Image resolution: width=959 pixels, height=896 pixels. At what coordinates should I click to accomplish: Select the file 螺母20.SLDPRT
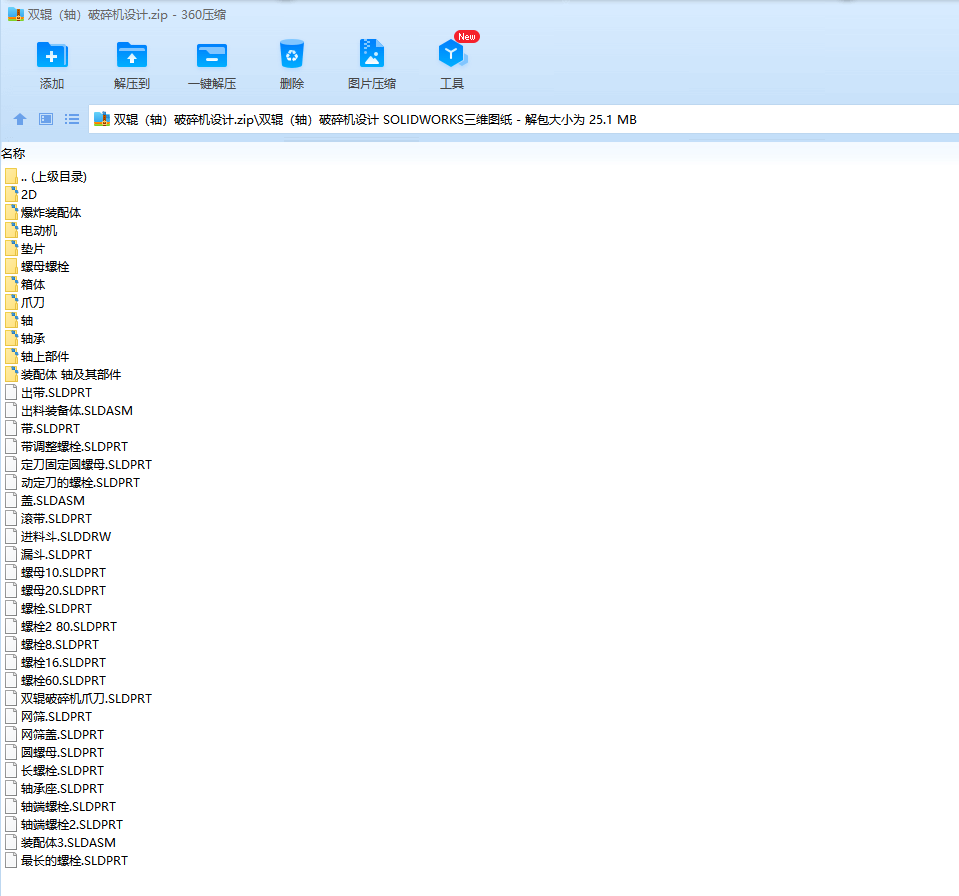55,591
